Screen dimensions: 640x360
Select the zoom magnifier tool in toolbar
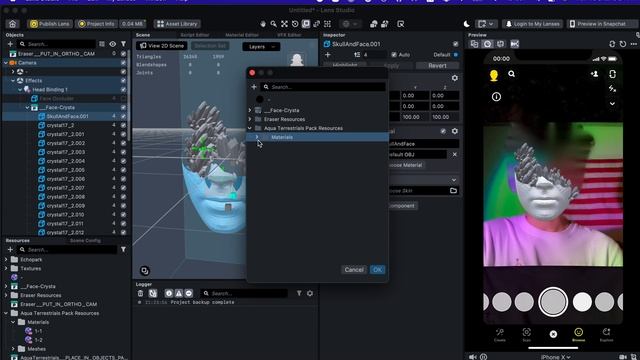point(273,24)
